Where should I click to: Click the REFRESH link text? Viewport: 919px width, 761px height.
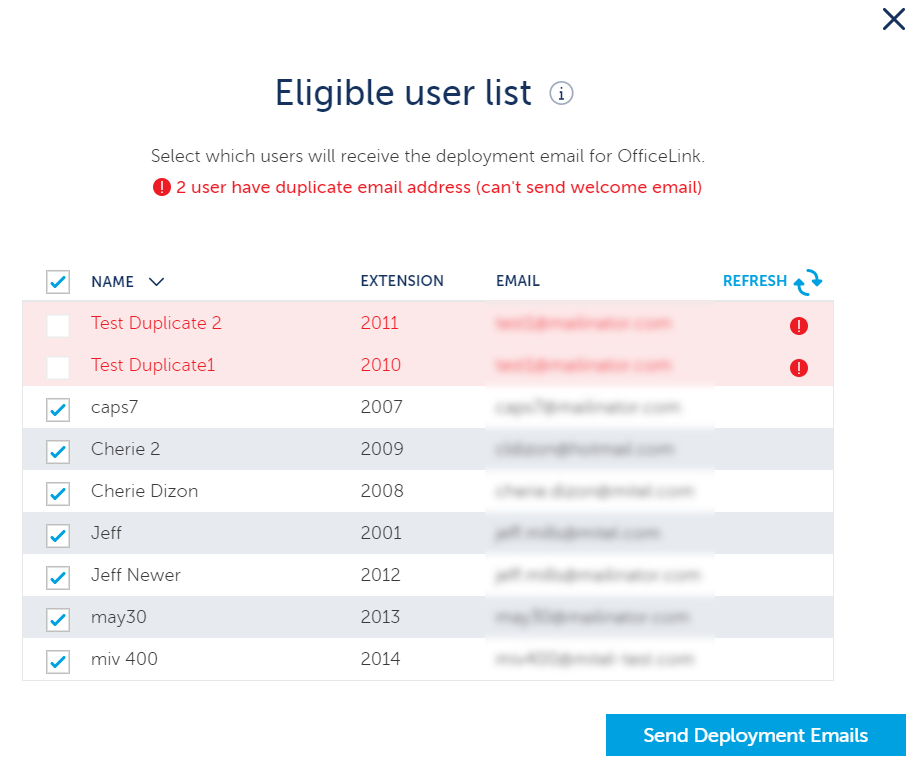coord(754,281)
